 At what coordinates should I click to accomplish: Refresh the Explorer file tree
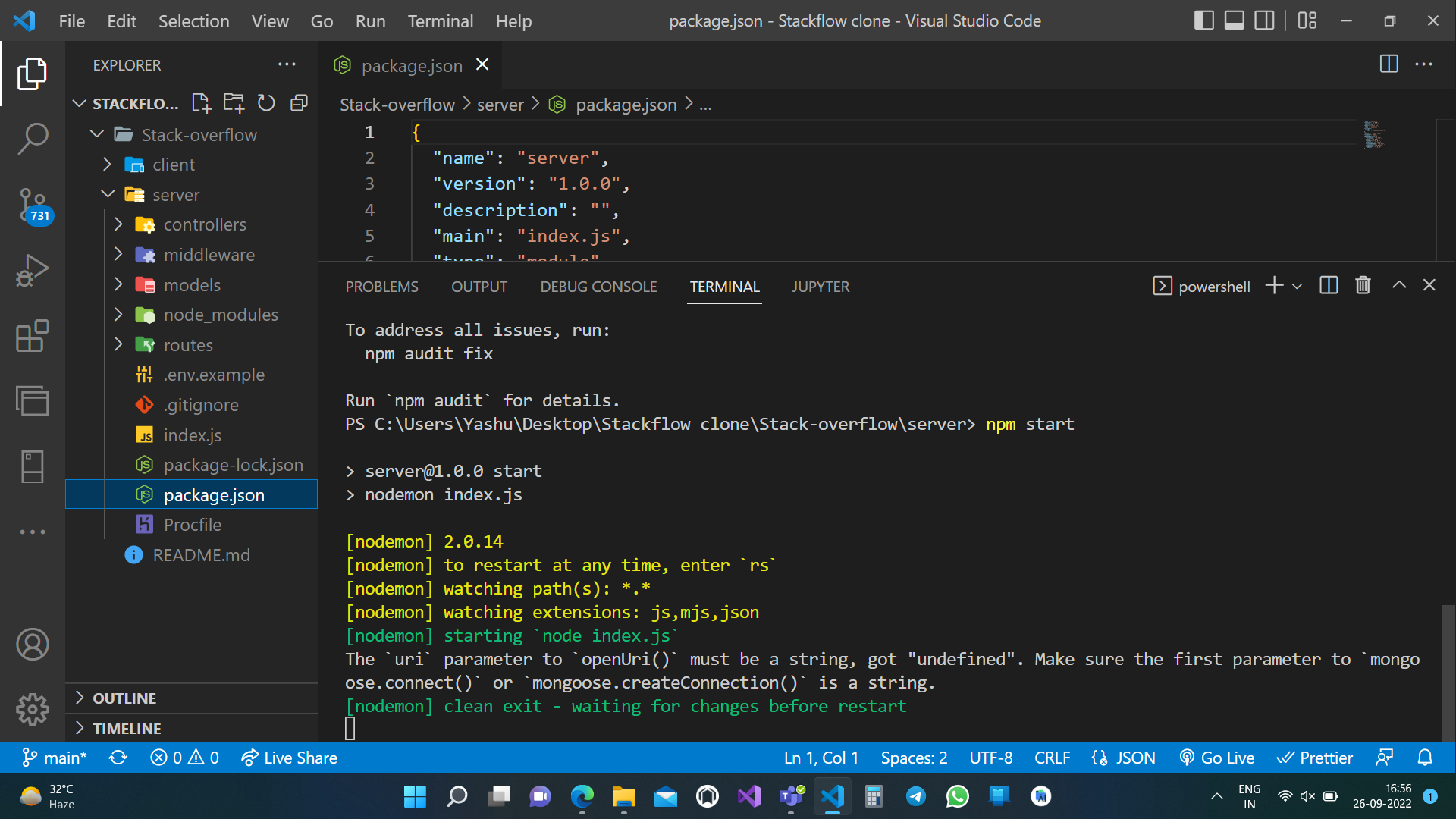pos(266,103)
